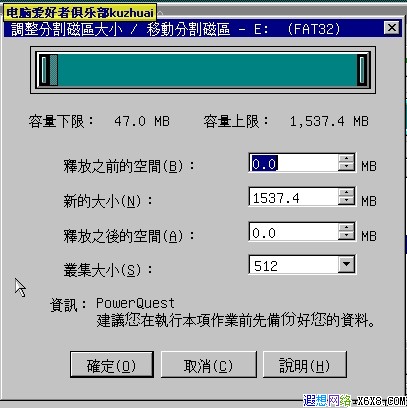407x408 pixels.
Task: Focus the free space before (B) field
Action: [x=294, y=163]
